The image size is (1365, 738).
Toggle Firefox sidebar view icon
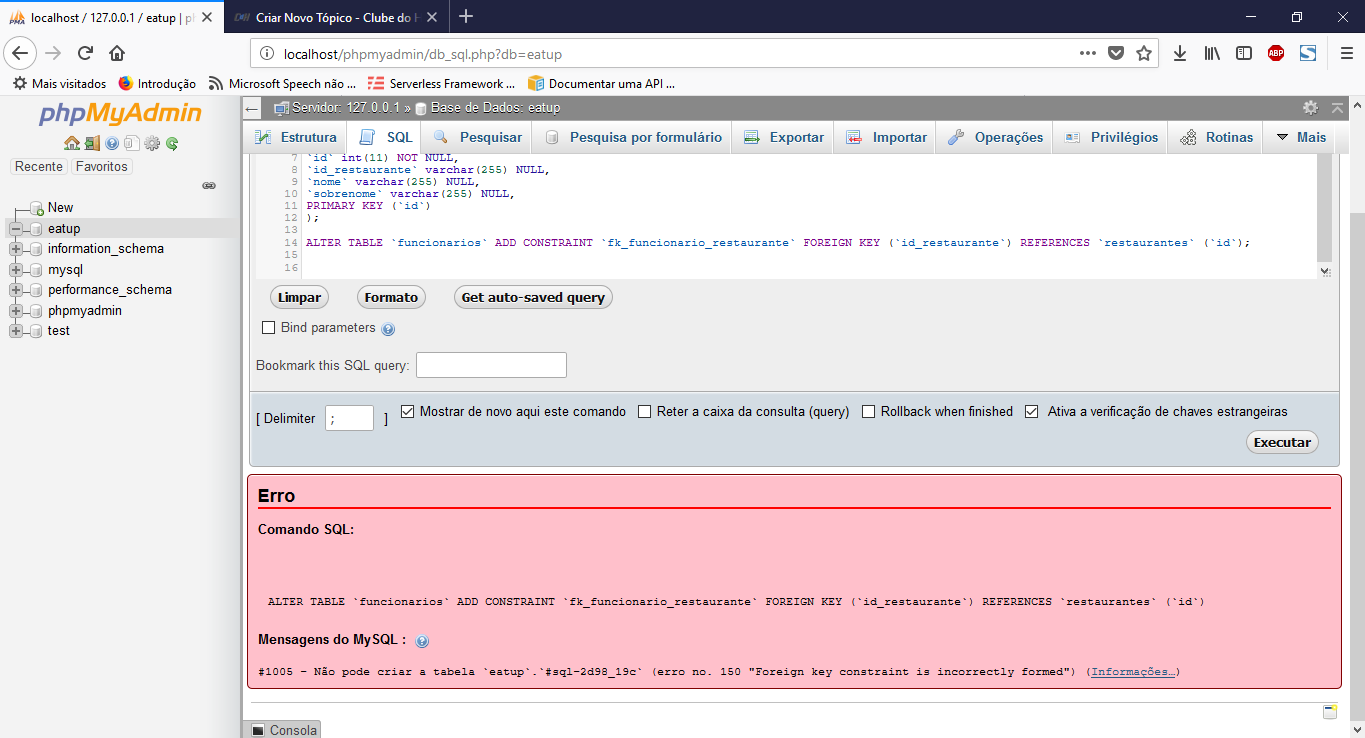(1244, 53)
